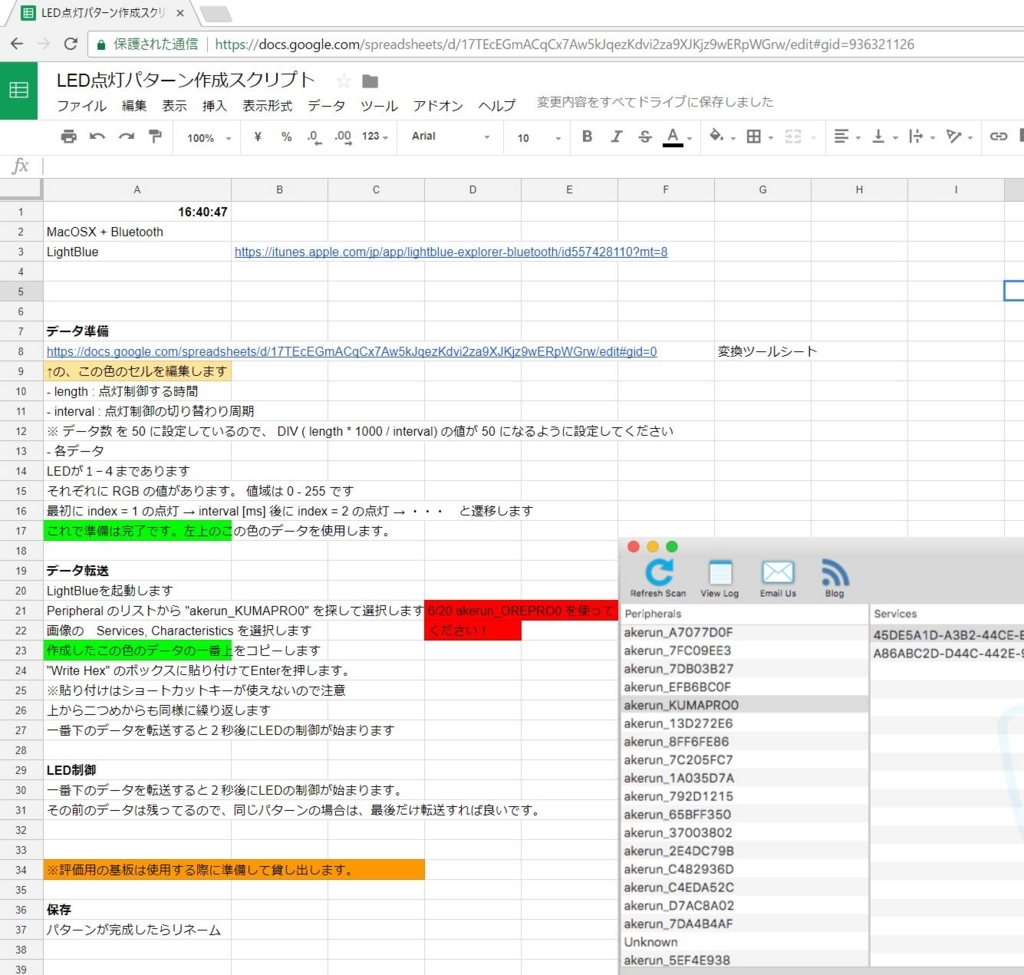
Task: Select the paint format tool
Action: click(155, 136)
